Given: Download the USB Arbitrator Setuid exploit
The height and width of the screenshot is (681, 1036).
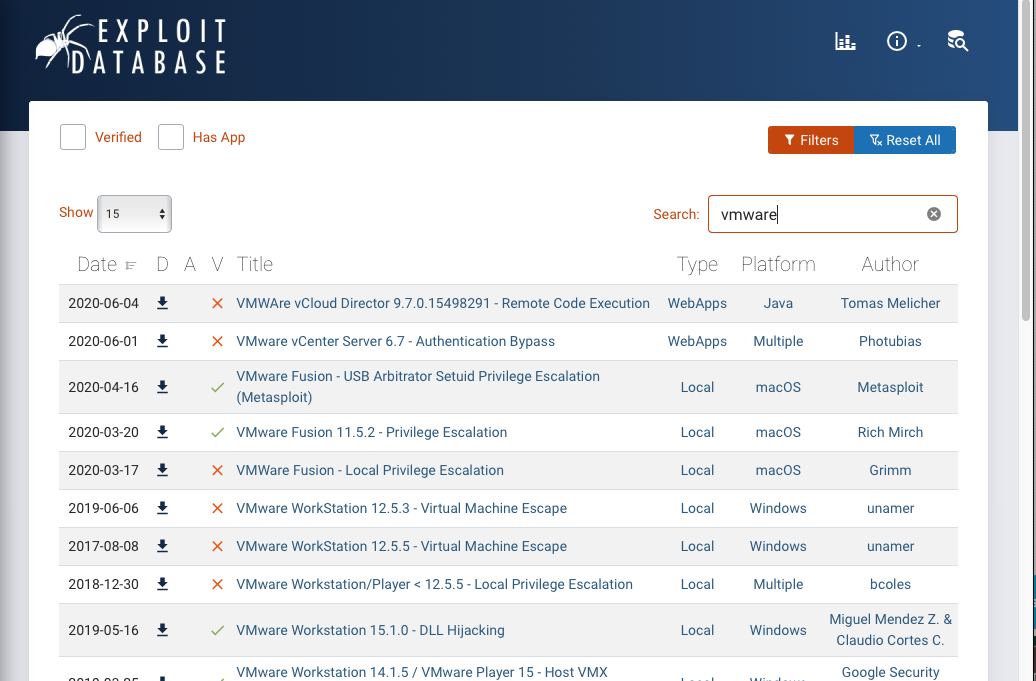Looking at the screenshot, I should point(163,387).
